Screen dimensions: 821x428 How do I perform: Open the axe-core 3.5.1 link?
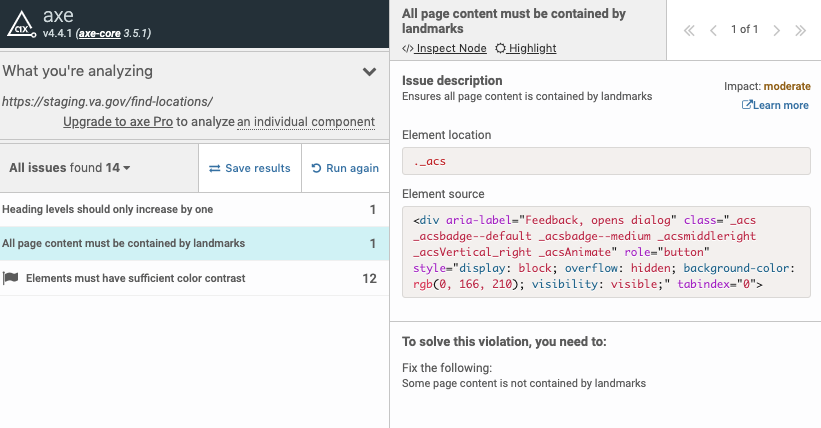pyautogui.click(x=116, y=33)
